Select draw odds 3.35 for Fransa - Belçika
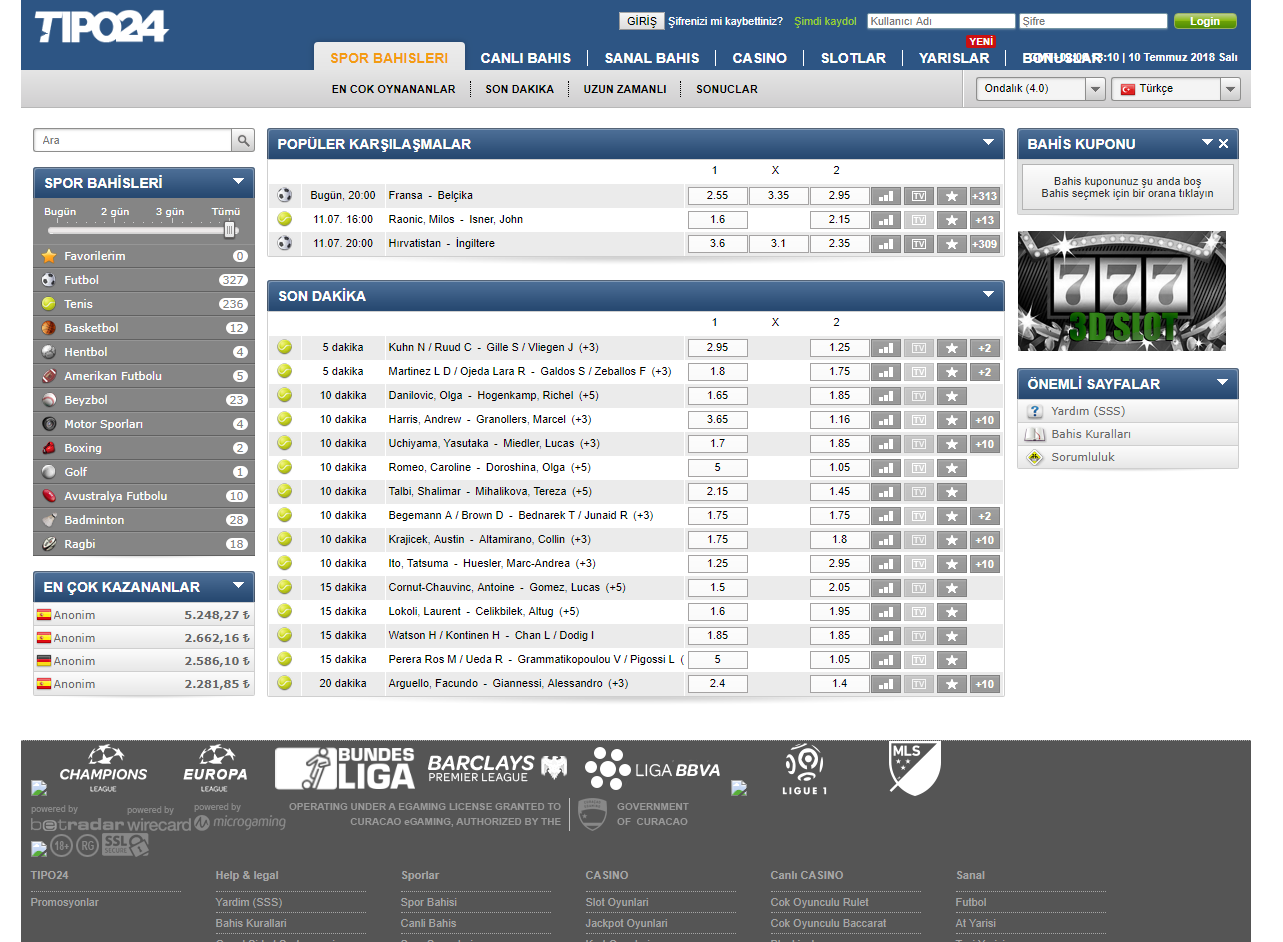This screenshot has height=942, width=1283. pyautogui.click(x=778, y=196)
